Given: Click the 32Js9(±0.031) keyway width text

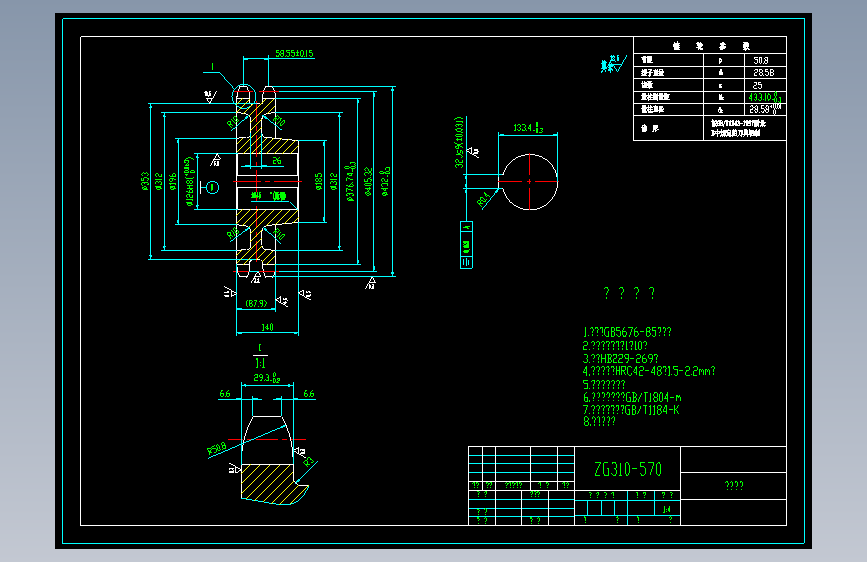Looking at the screenshot, I should 459,142.
